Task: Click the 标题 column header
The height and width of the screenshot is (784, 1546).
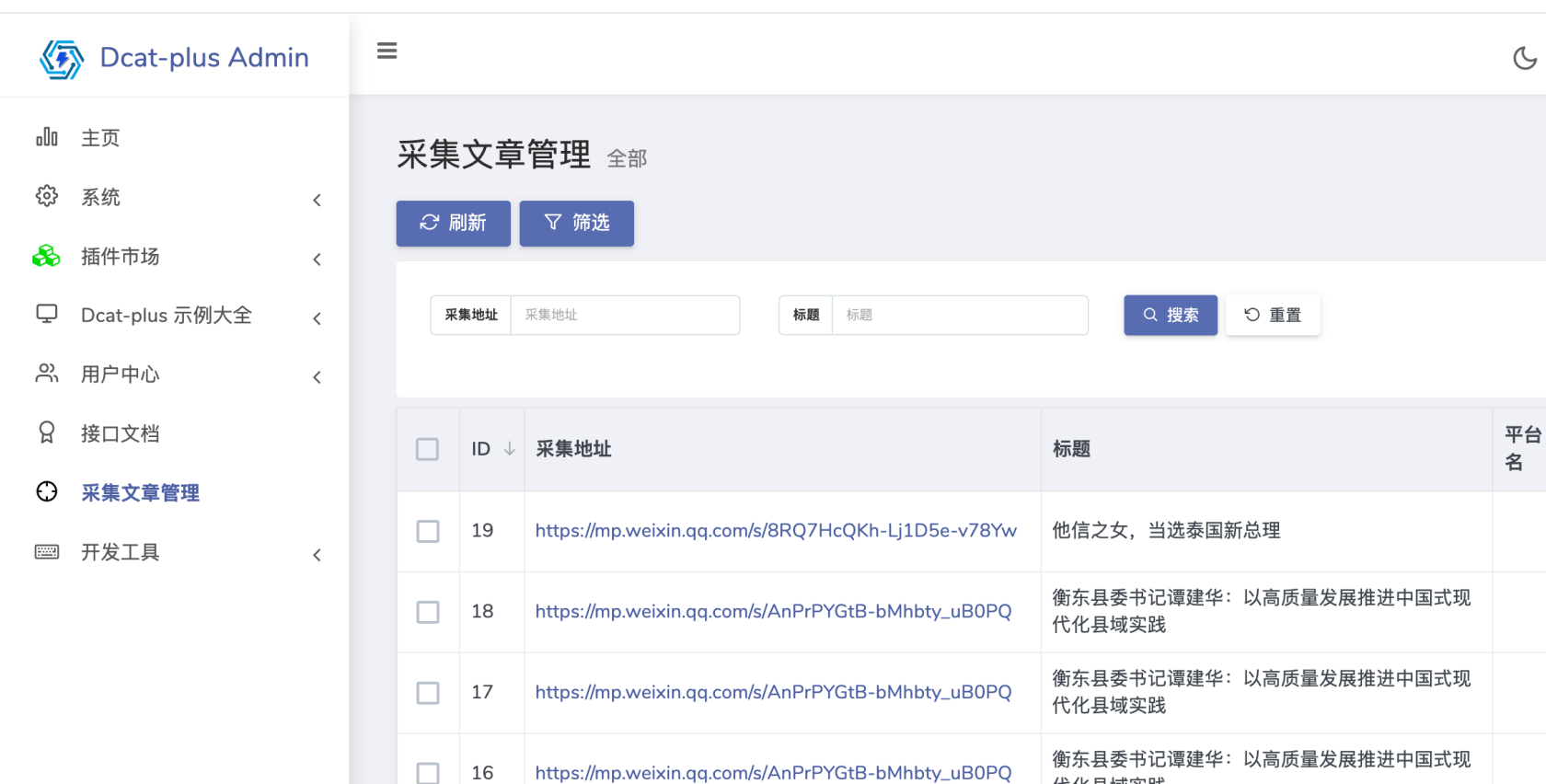Action: pyautogui.click(x=1071, y=449)
